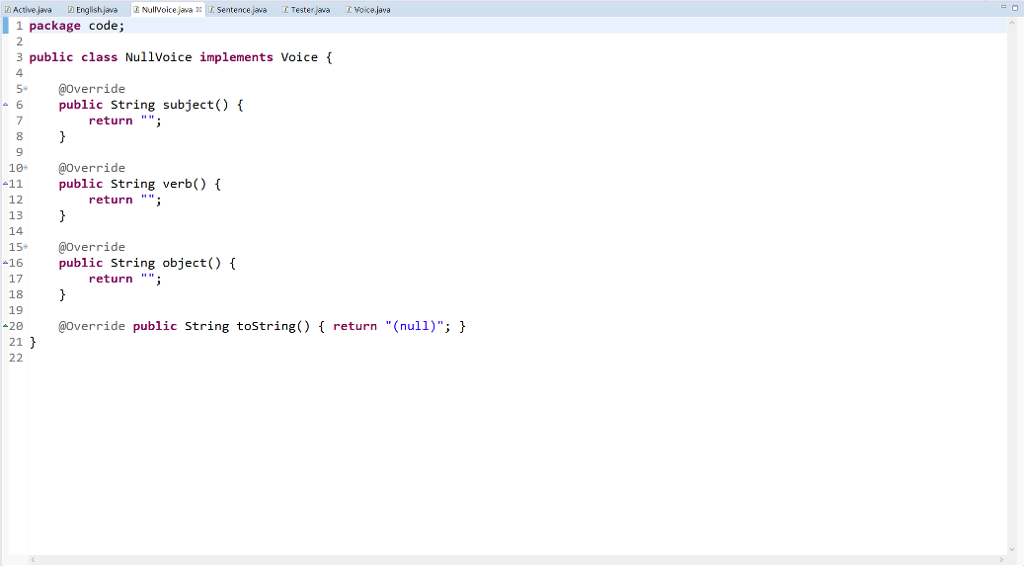Click the 'subject()' method name
Viewport: 1024px width, 566px height.
(195, 104)
